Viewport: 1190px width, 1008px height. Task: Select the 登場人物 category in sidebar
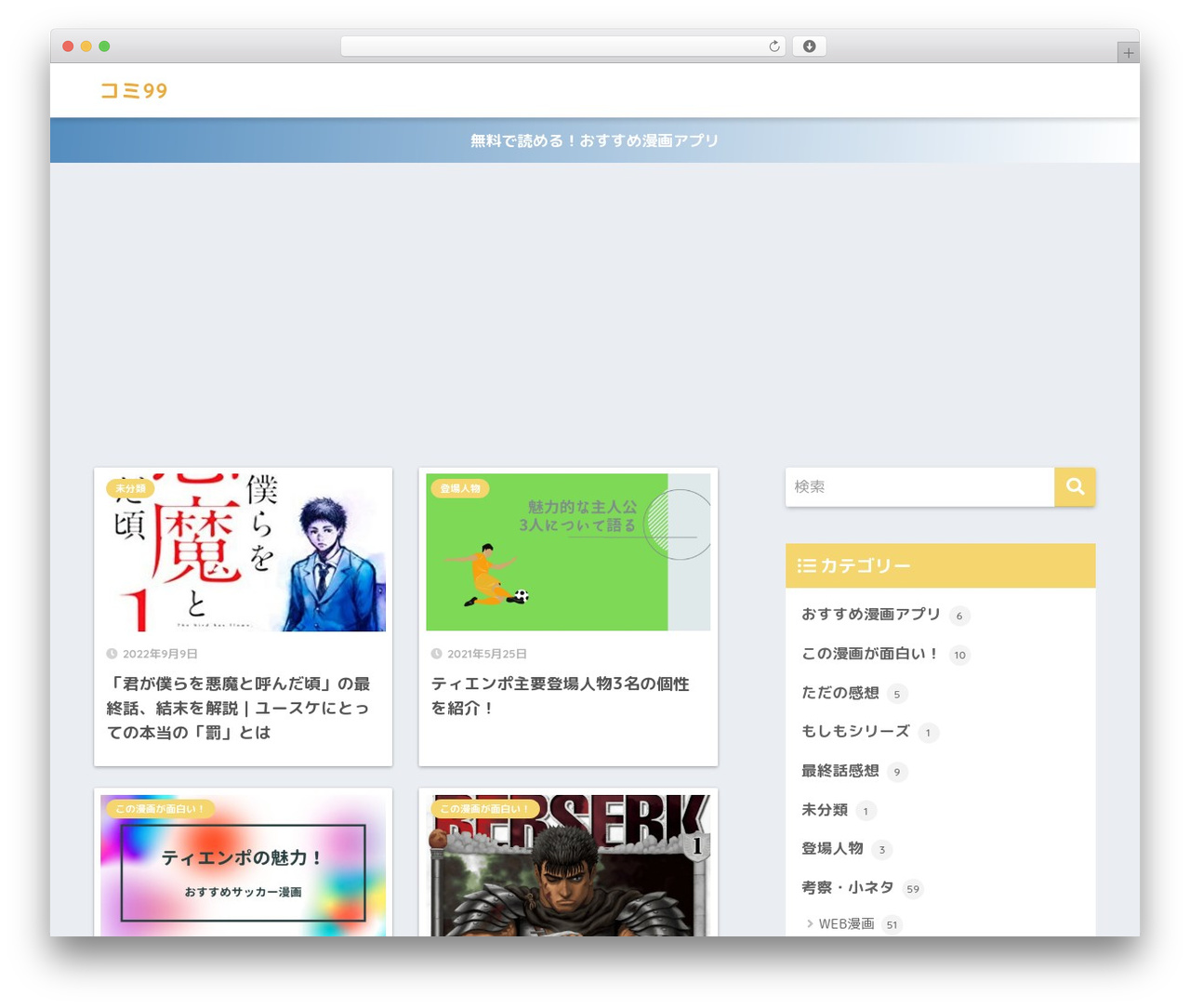point(832,849)
